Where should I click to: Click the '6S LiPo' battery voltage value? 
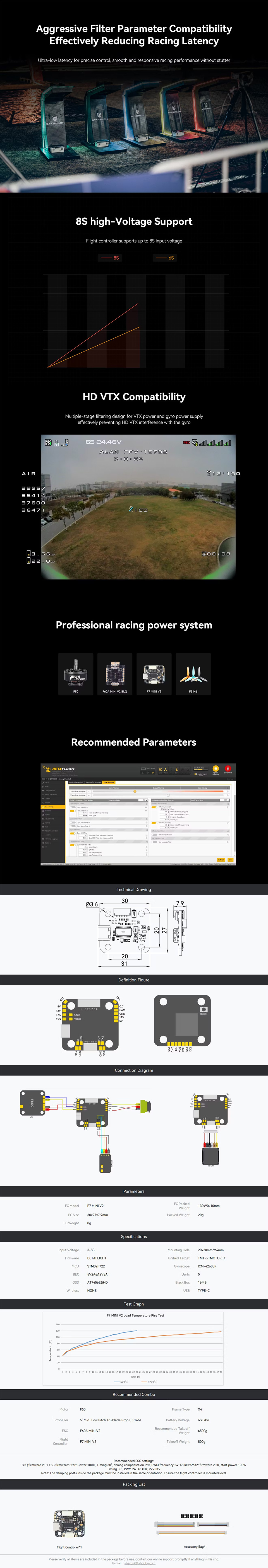coord(204,1420)
